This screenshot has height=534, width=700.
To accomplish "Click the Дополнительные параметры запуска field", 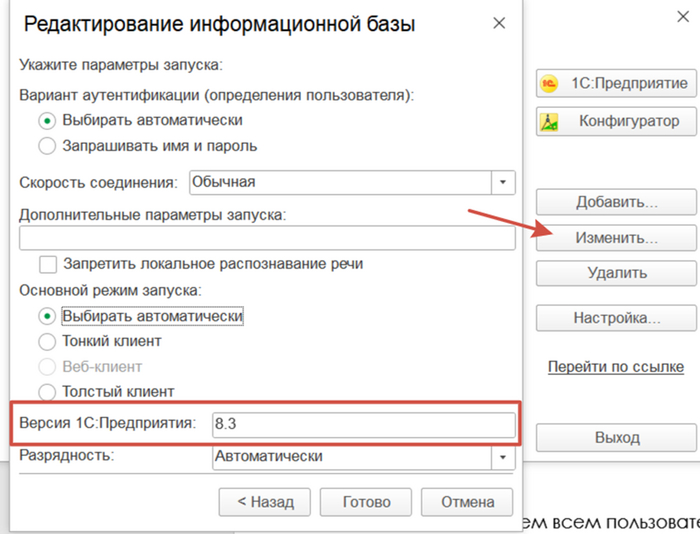I will pyautogui.click(x=267, y=238).
